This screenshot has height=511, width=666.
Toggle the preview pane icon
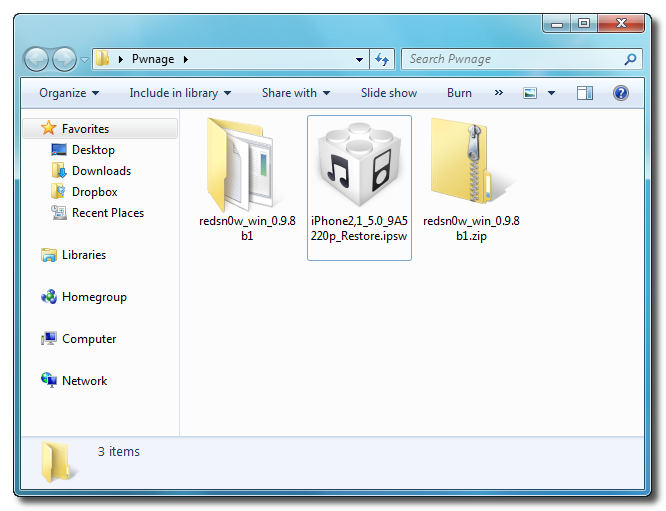[585, 93]
